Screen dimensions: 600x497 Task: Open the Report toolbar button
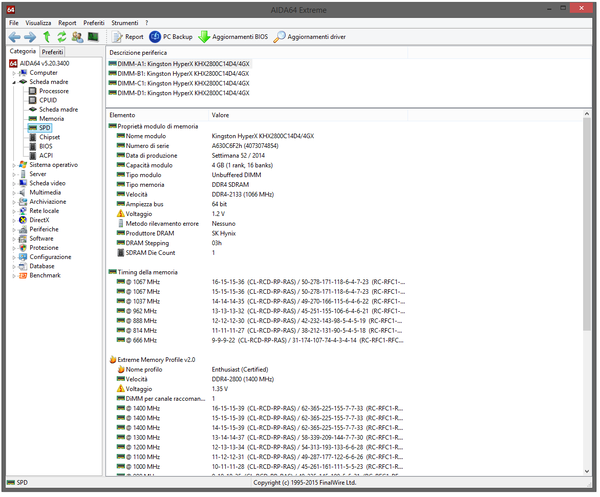pos(127,37)
